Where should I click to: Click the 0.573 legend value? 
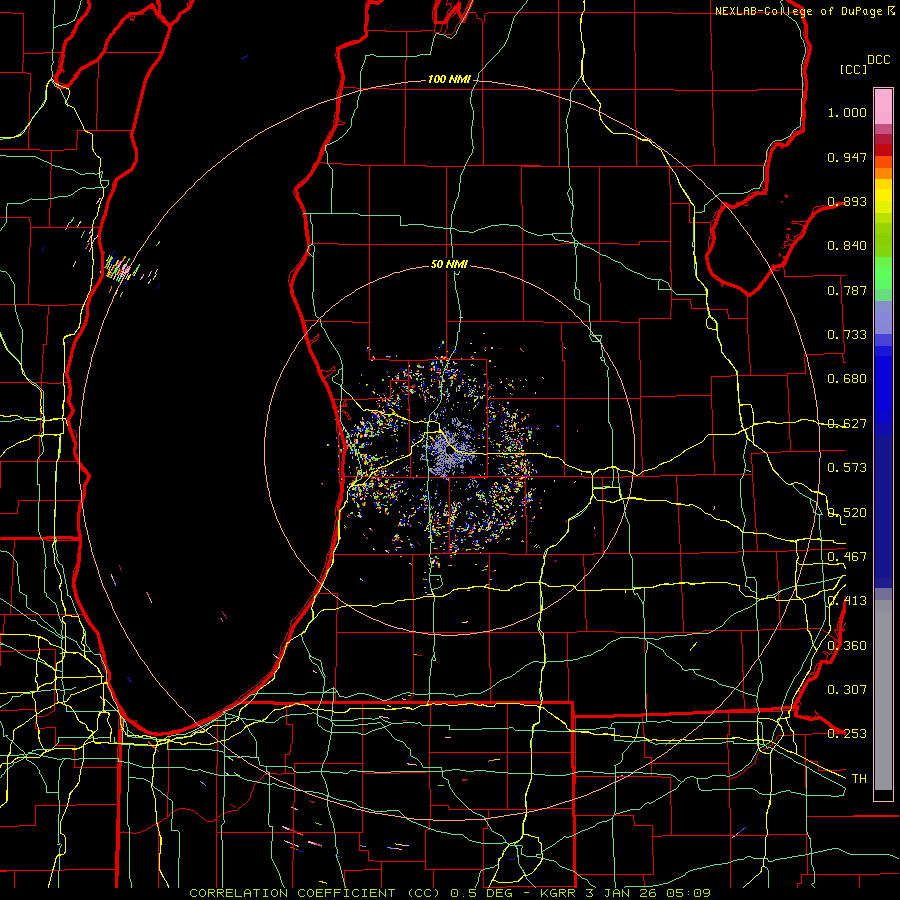click(847, 468)
